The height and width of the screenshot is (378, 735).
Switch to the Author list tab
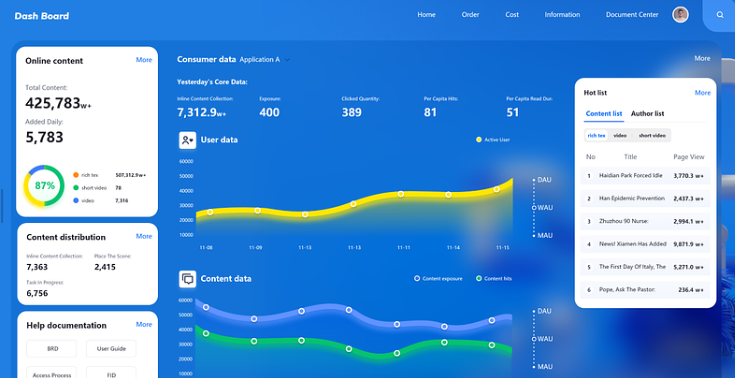pyautogui.click(x=647, y=113)
